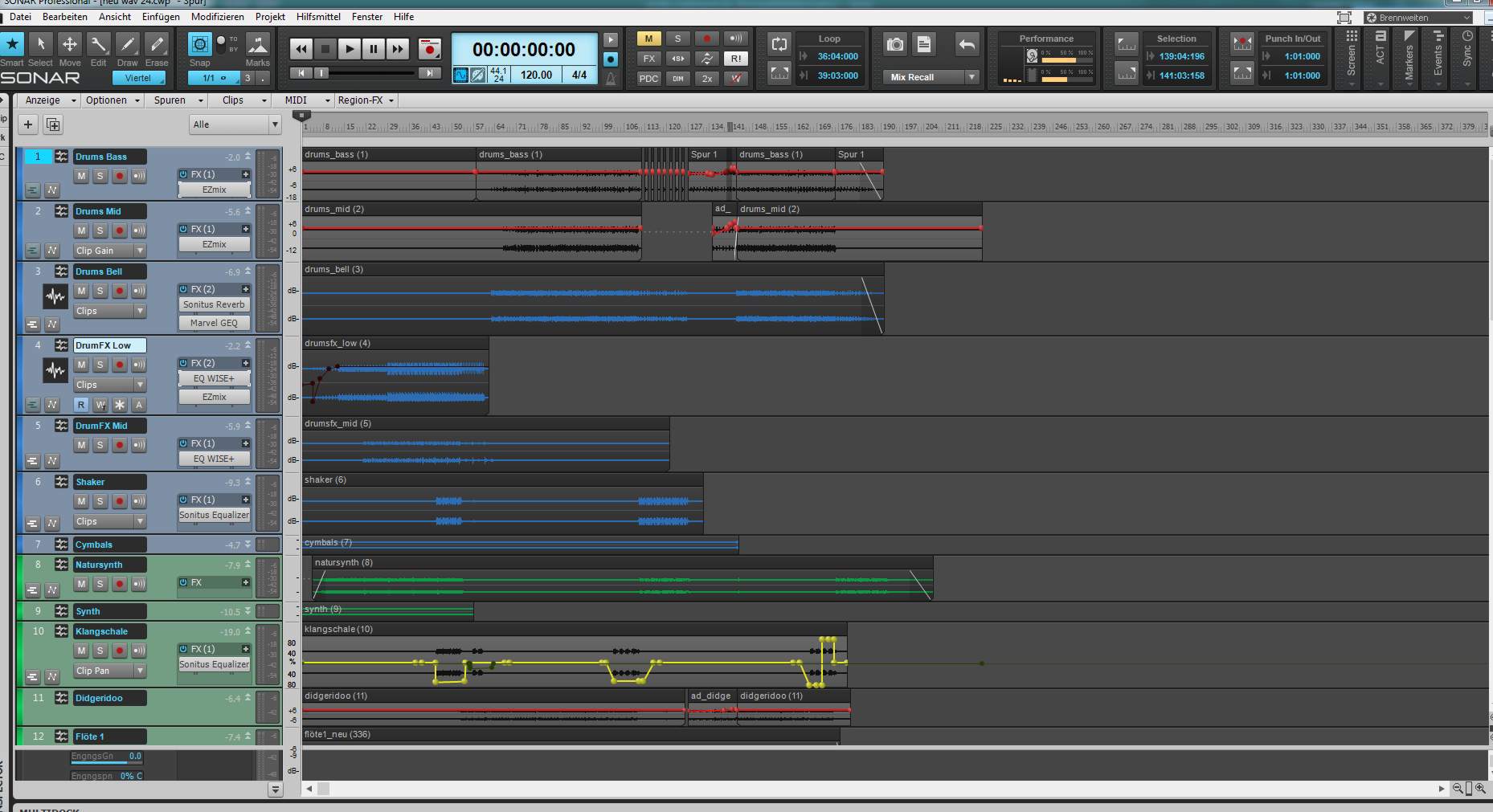Toggle the Snap to grid button
Viewport: 1493px width, 812px height.
pos(200,43)
